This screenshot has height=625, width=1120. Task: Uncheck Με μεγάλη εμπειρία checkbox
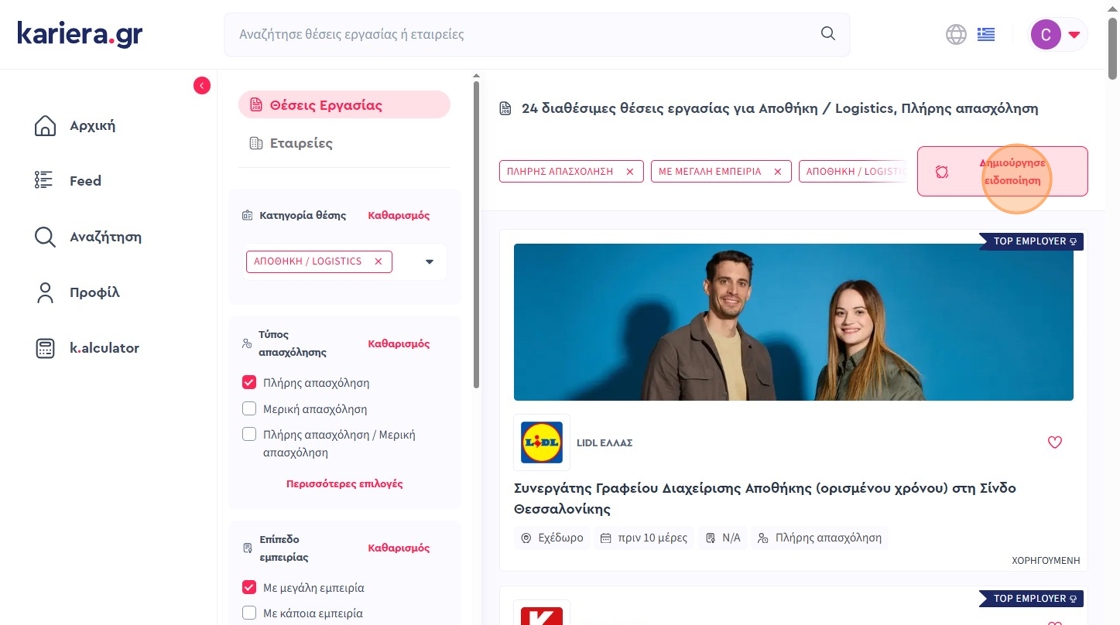pos(249,587)
